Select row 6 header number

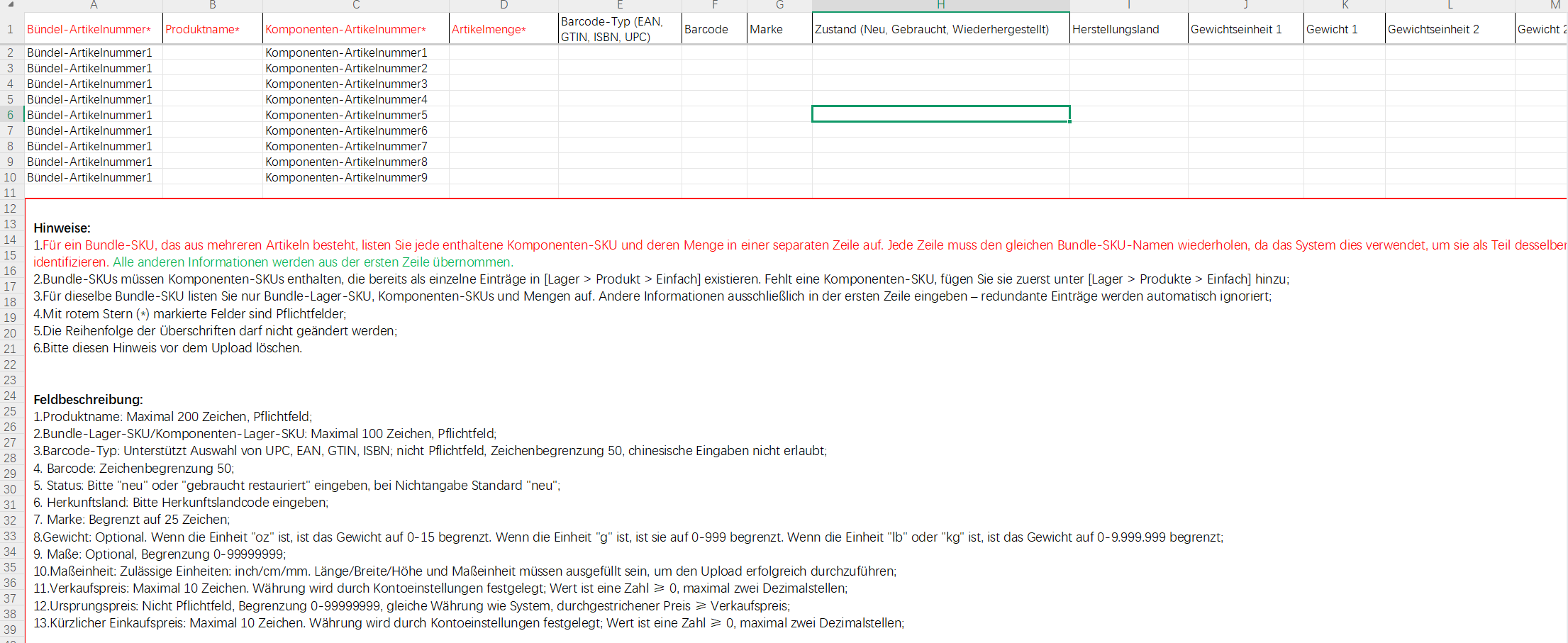pyautogui.click(x=11, y=115)
